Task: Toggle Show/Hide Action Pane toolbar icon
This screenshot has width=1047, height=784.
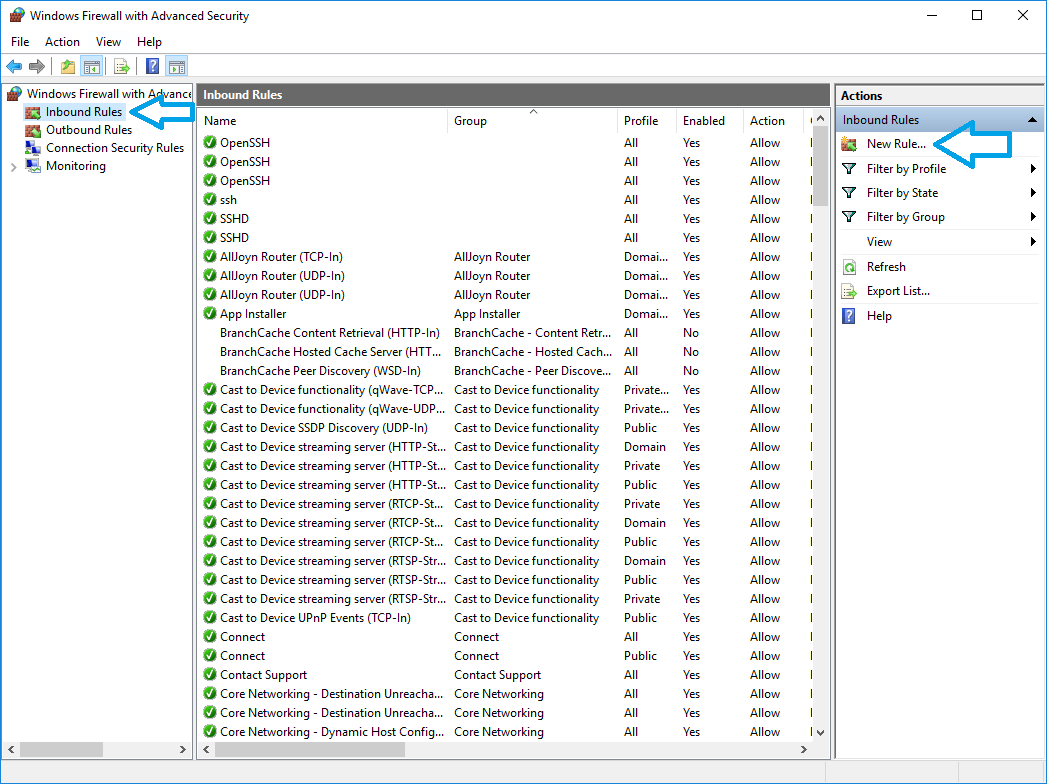Action: click(176, 67)
